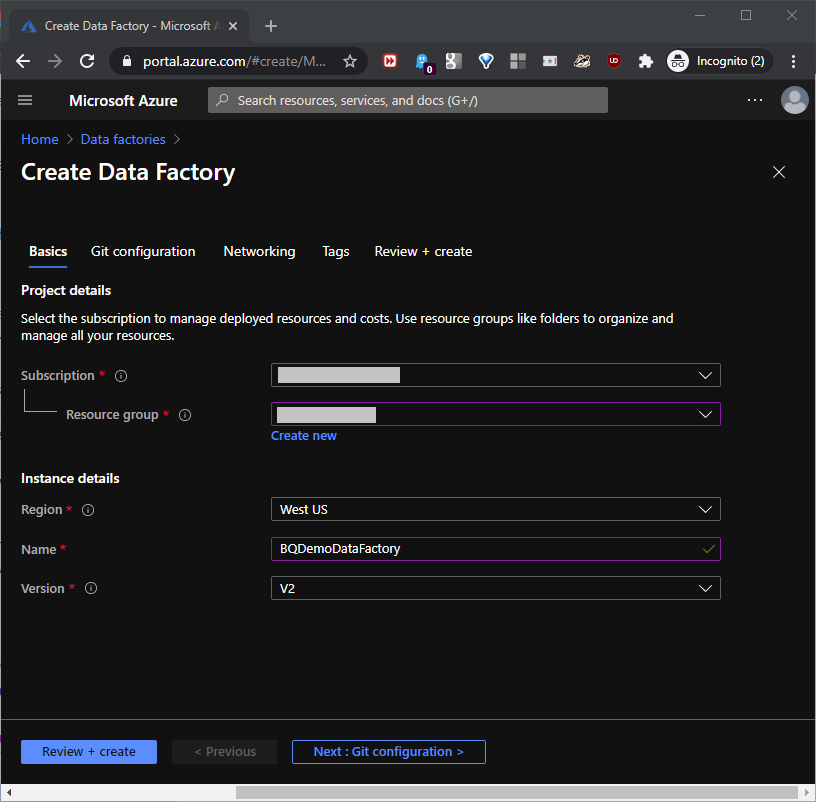
Task: Open the Version dropdown showing V2
Action: pyautogui.click(x=495, y=588)
